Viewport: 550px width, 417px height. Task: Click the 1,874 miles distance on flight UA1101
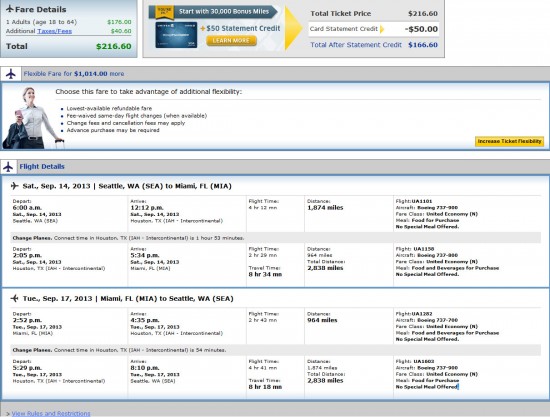325,208
